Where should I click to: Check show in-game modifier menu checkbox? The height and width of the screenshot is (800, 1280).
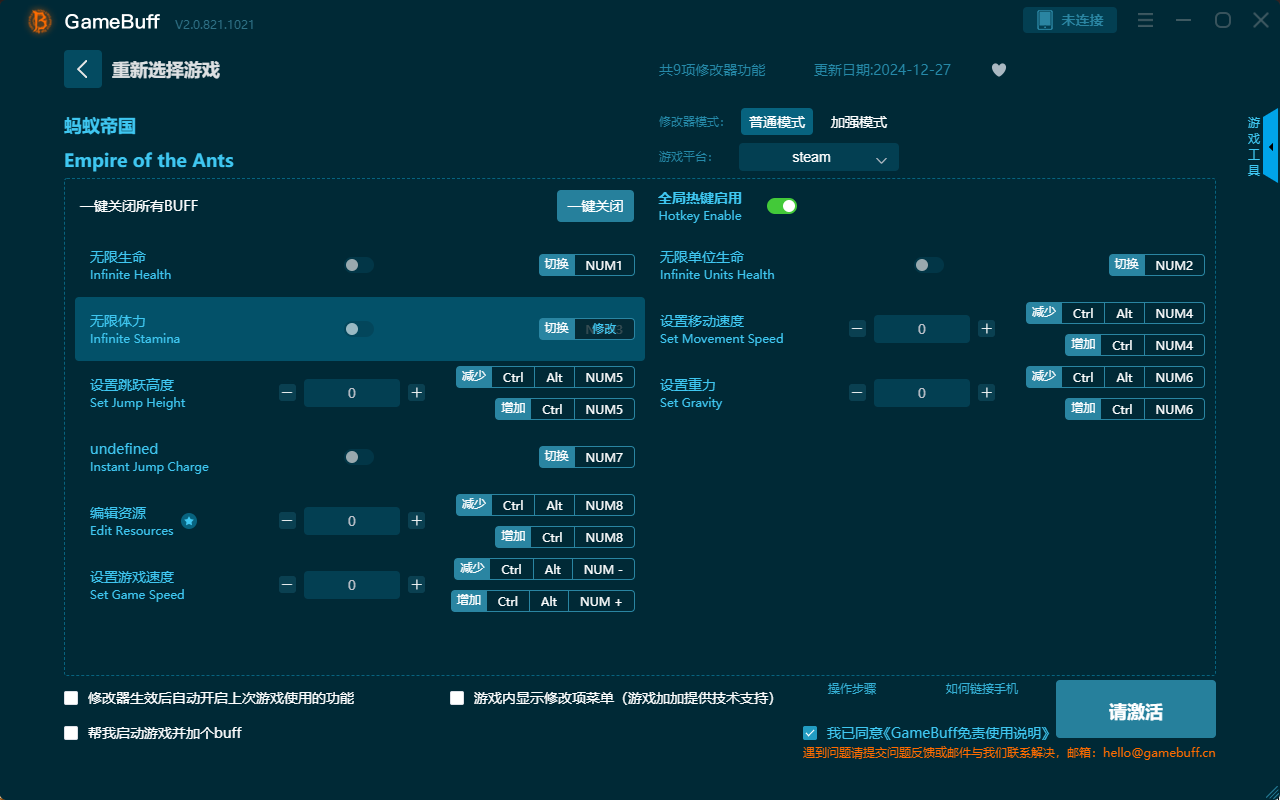point(457,698)
